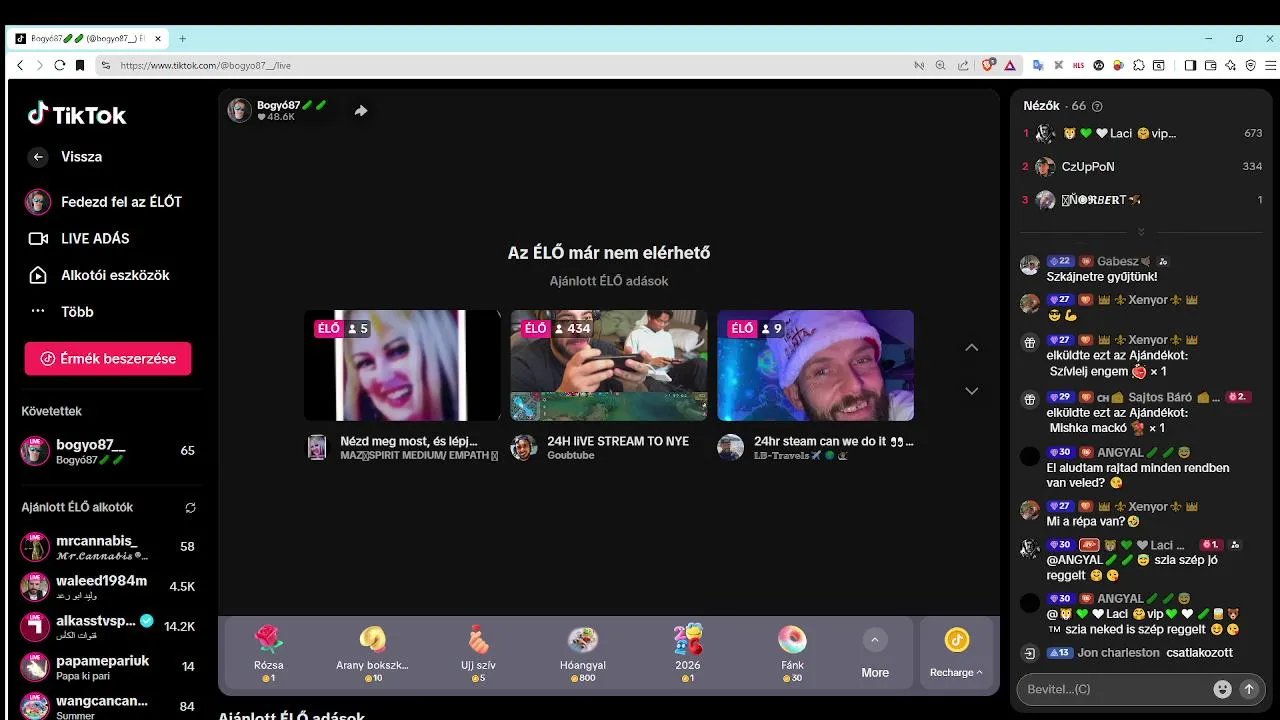This screenshot has width=1280, height=720.
Task: Open viewer CzUpPoN profile
Action: point(1141,167)
